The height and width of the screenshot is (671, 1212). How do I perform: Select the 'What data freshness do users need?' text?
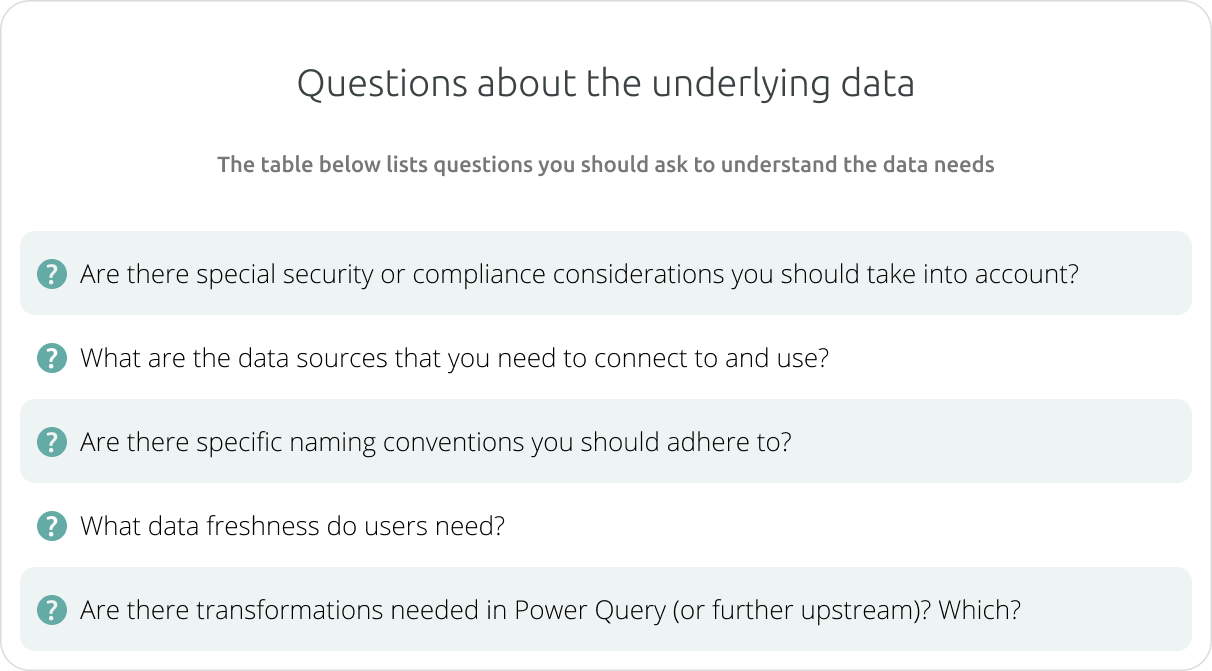point(292,526)
